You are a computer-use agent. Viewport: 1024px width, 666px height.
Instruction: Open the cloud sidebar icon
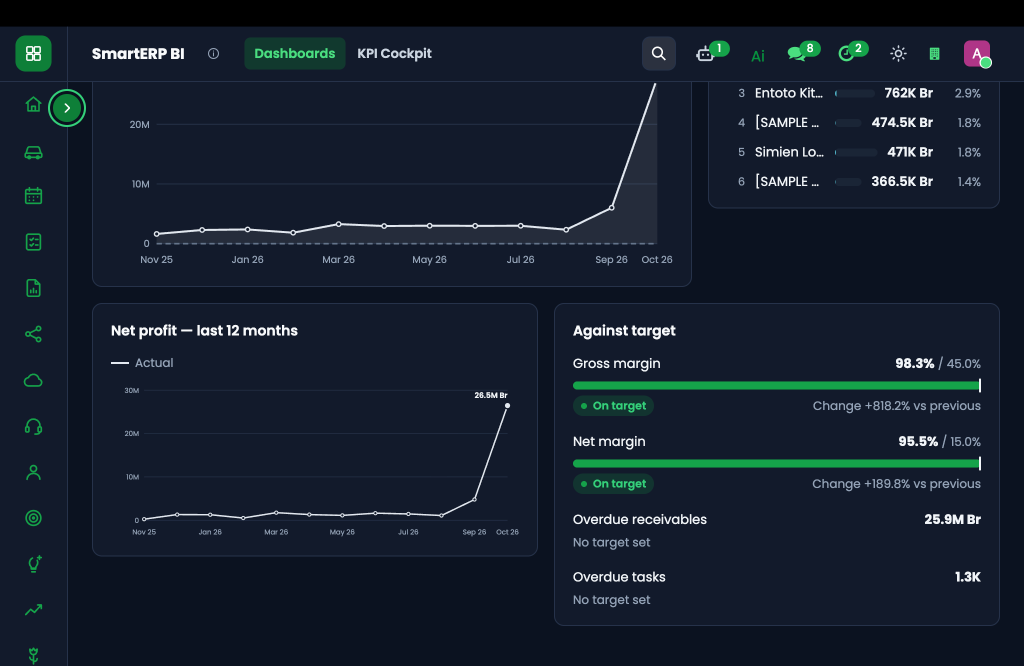(x=33, y=381)
